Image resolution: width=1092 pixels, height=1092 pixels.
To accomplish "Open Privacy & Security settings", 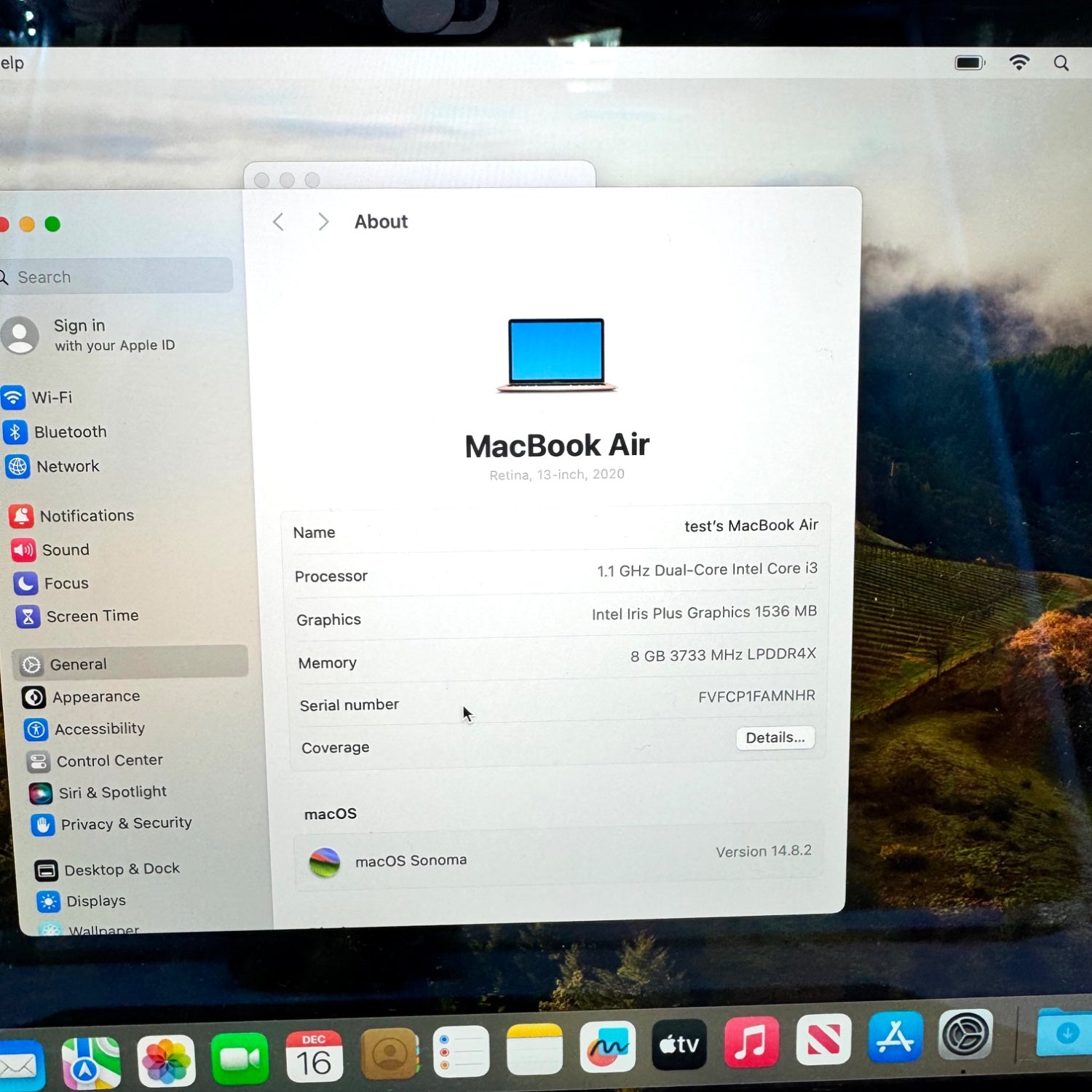I will pos(125,823).
